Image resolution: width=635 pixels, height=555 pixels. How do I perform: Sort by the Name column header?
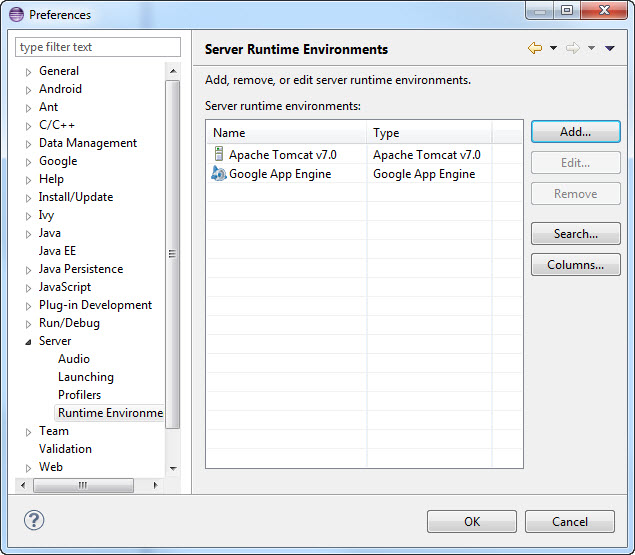286,133
